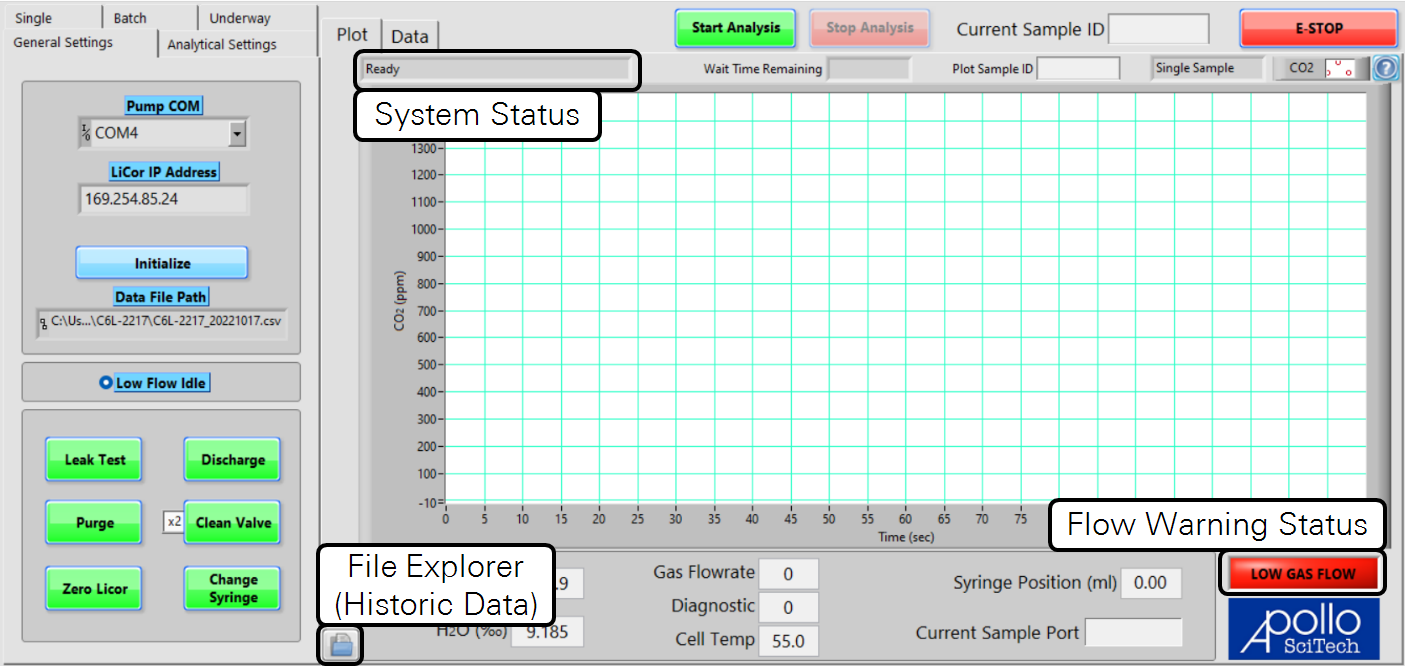1405x666 pixels.
Task: Hit the red E-STOP button
Action: [1318, 29]
